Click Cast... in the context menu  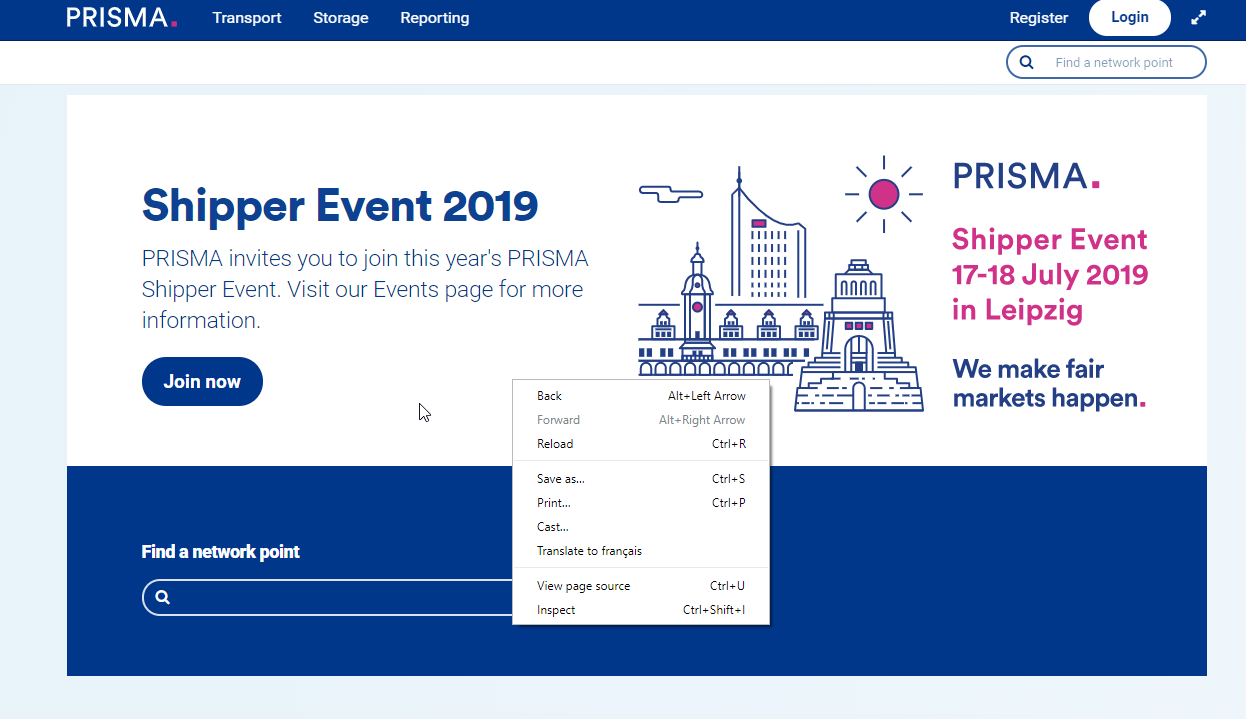553,527
